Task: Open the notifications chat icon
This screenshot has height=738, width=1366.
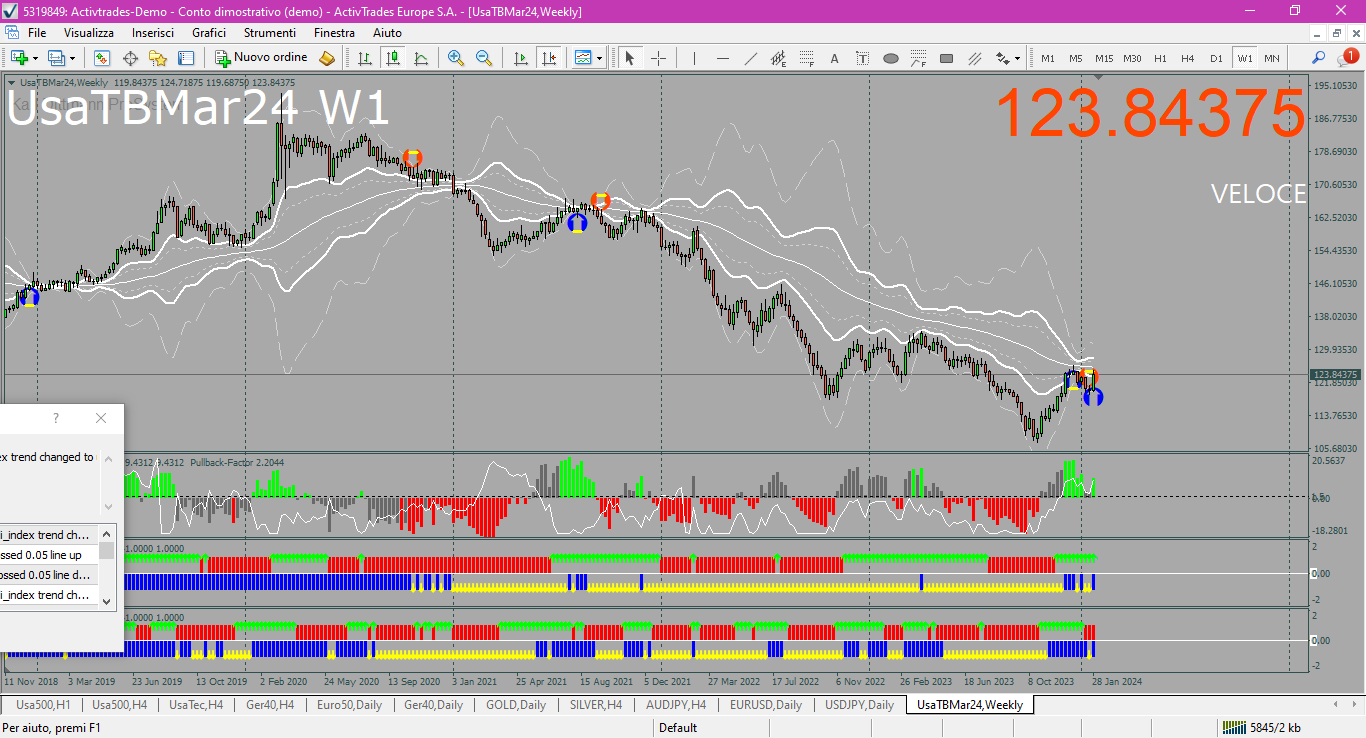Action: [x=1347, y=58]
